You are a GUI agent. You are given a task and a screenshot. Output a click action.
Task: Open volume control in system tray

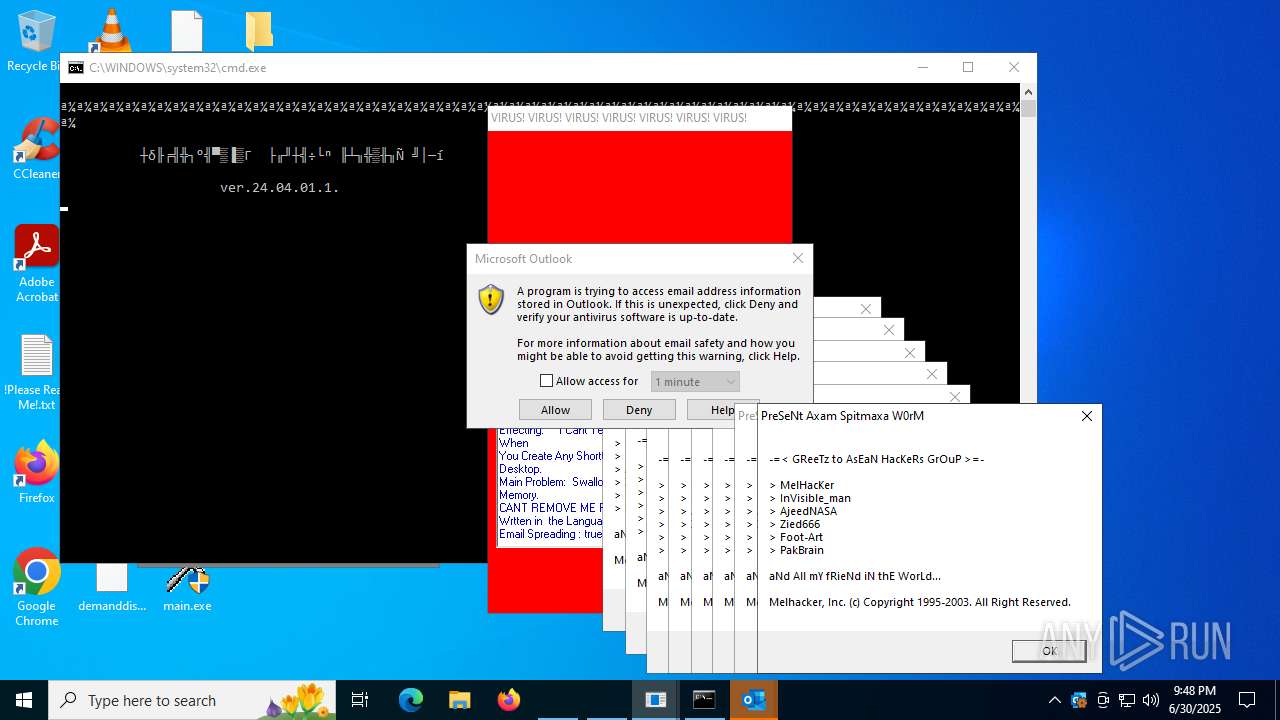click(1150, 700)
